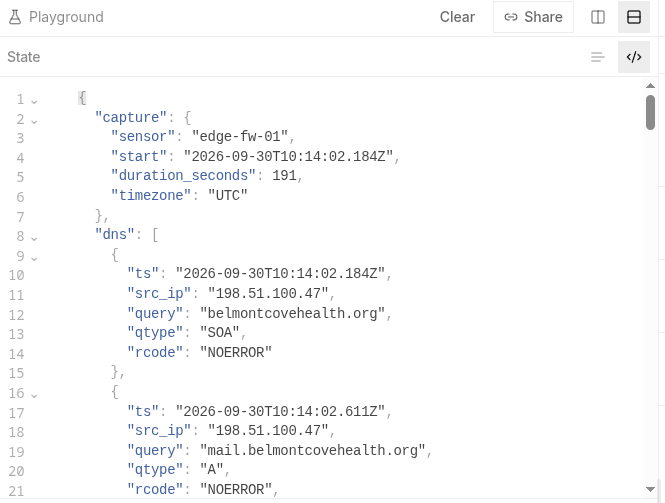Switch to stacked rows layout icon
Viewport: 665px width, 503px height.
pos(634,17)
